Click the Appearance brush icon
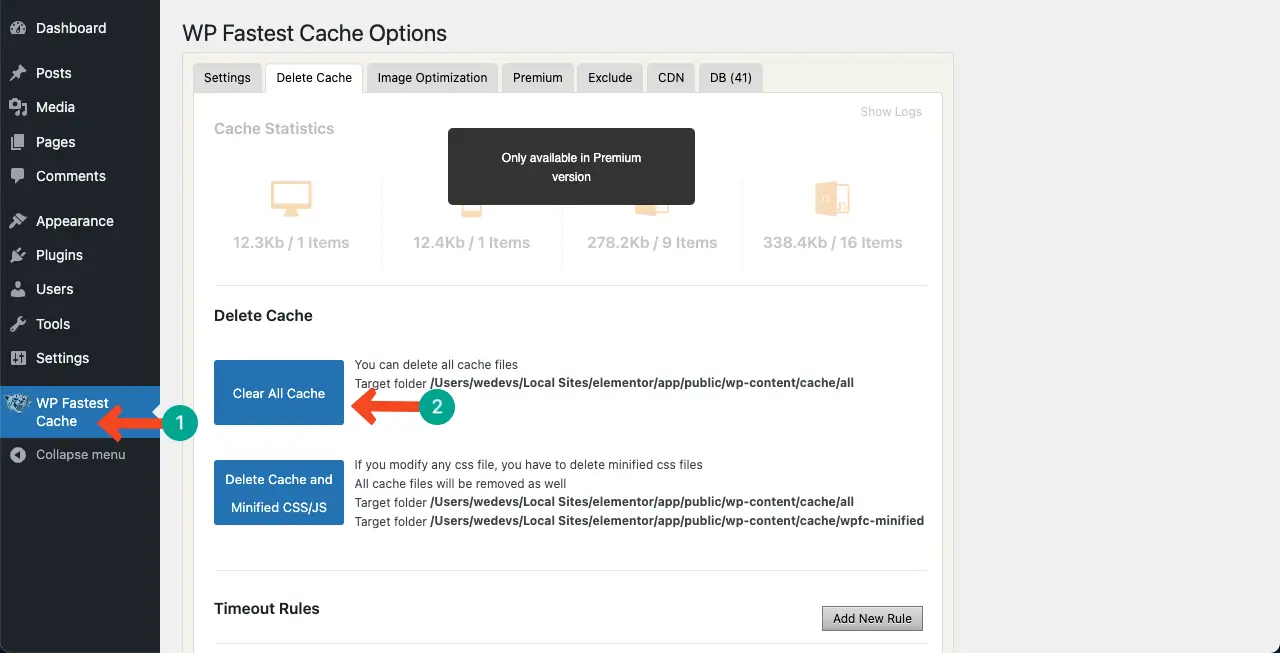The image size is (1280, 653). tap(17, 221)
